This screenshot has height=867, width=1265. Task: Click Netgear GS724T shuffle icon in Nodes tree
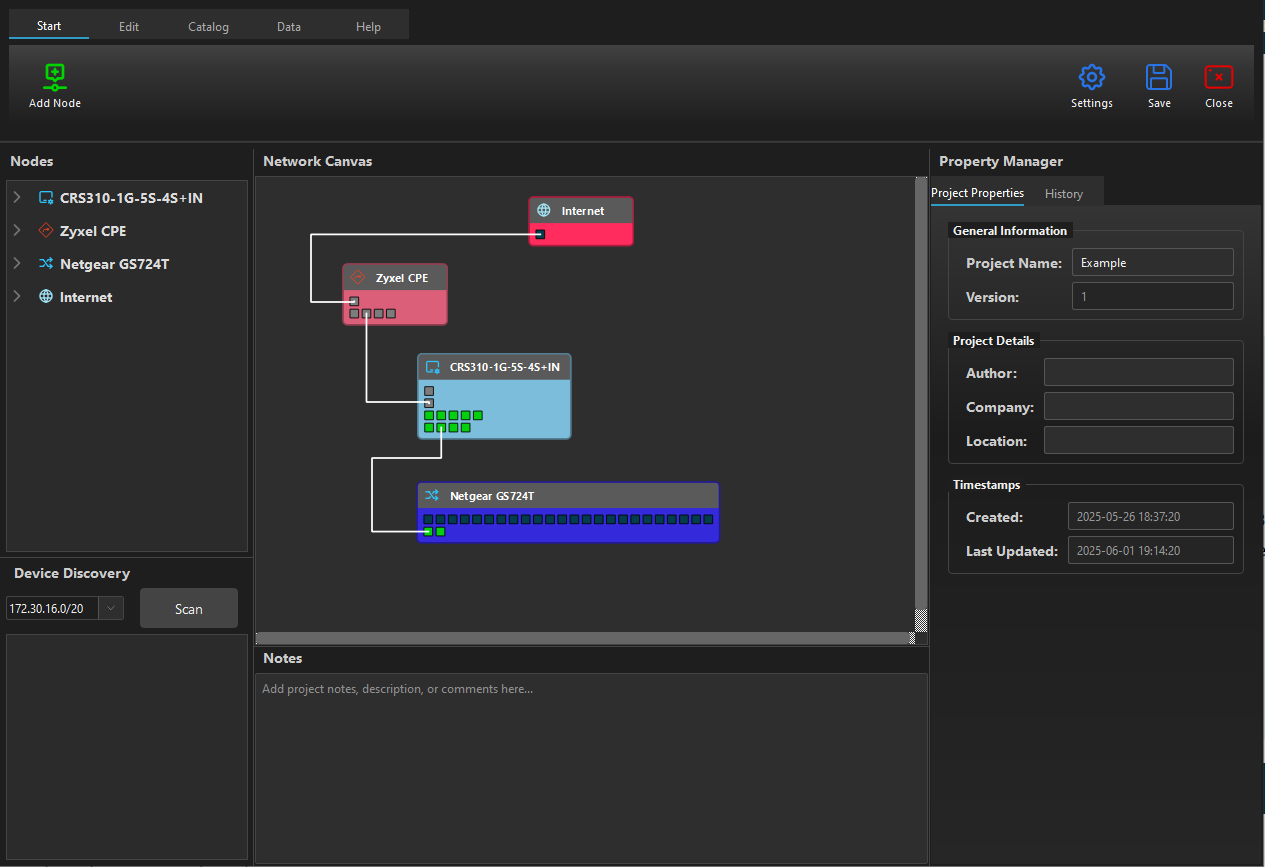45,264
